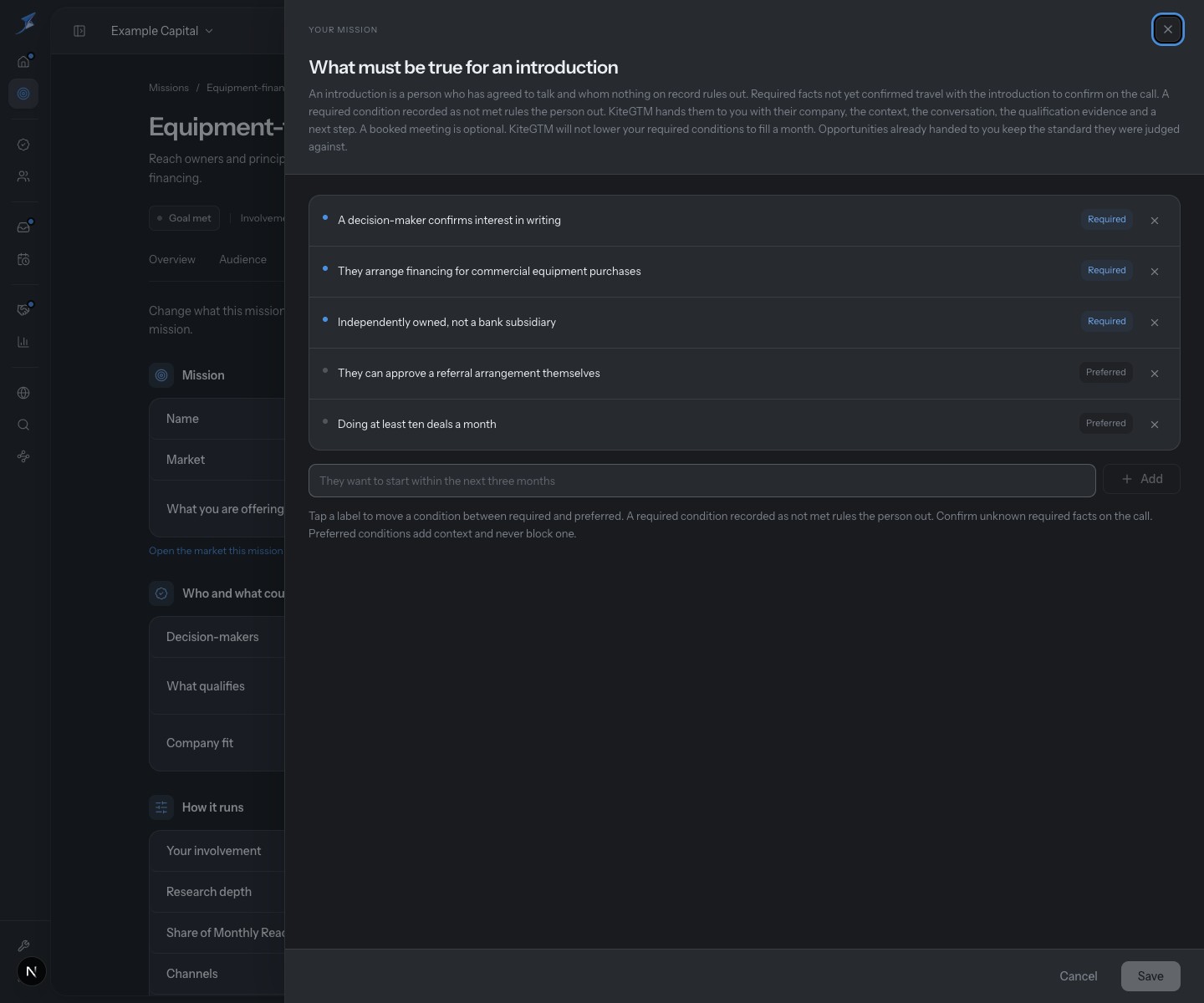Remove 'Independently owned' condition
The height and width of the screenshot is (1003, 1204).
tap(1155, 323)
